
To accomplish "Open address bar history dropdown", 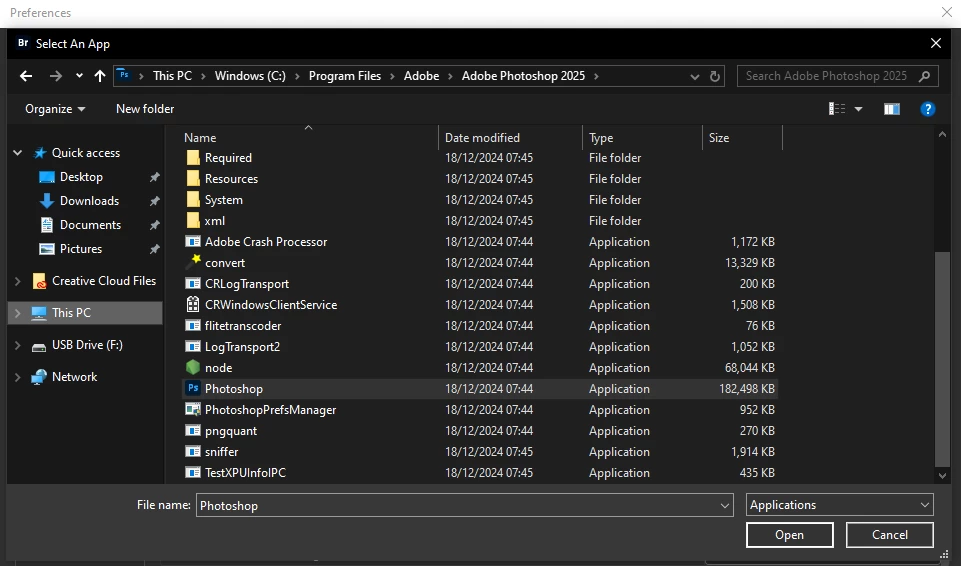I will coord(694,77).
